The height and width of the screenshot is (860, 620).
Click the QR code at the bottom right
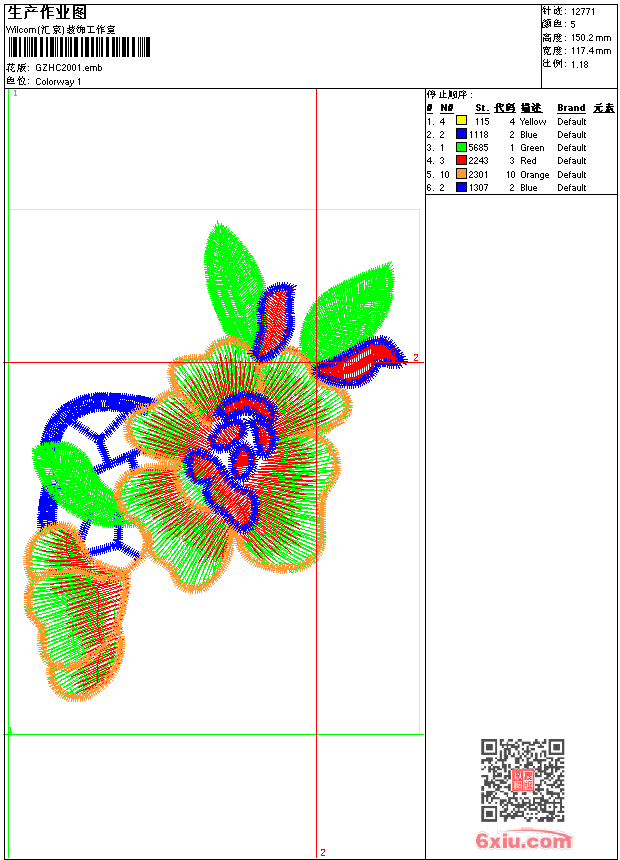[523, 780]
